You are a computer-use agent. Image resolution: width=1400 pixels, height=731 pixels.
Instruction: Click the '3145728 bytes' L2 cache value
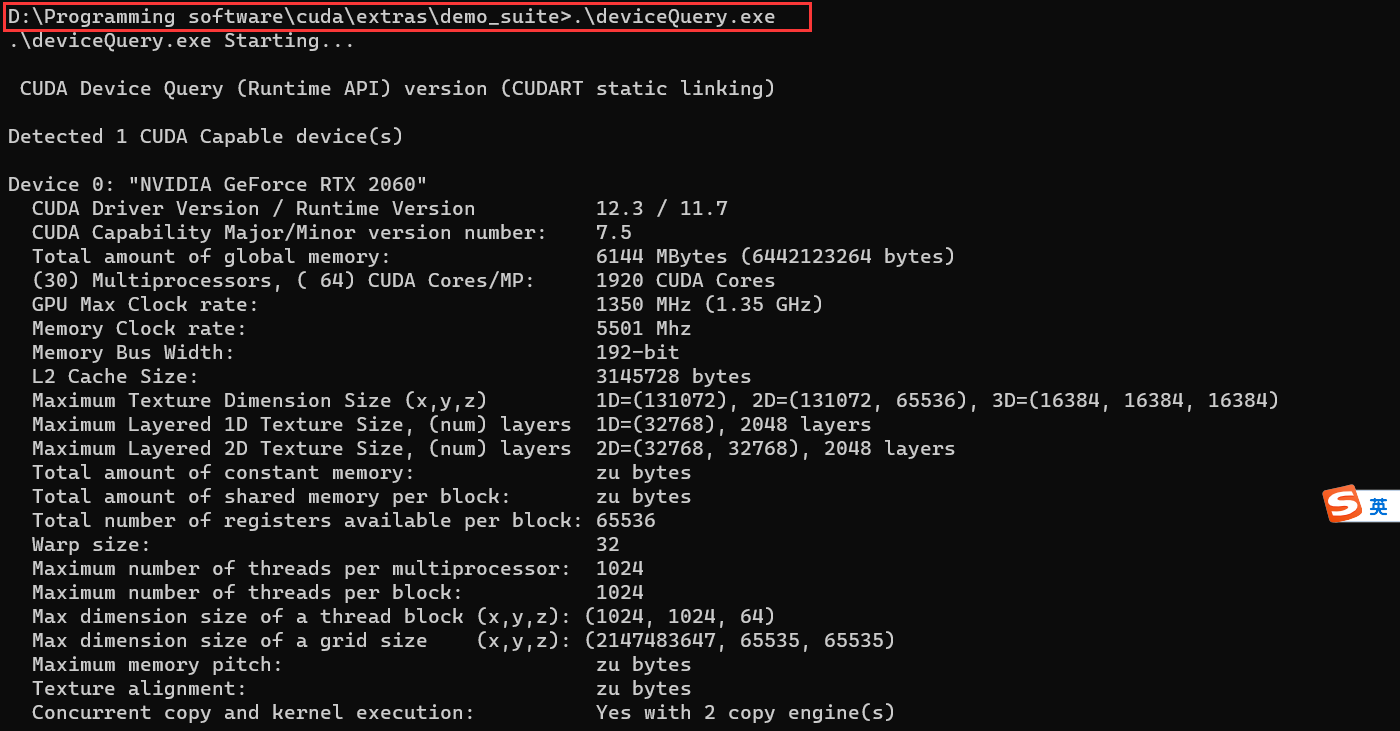coord(674,377)
